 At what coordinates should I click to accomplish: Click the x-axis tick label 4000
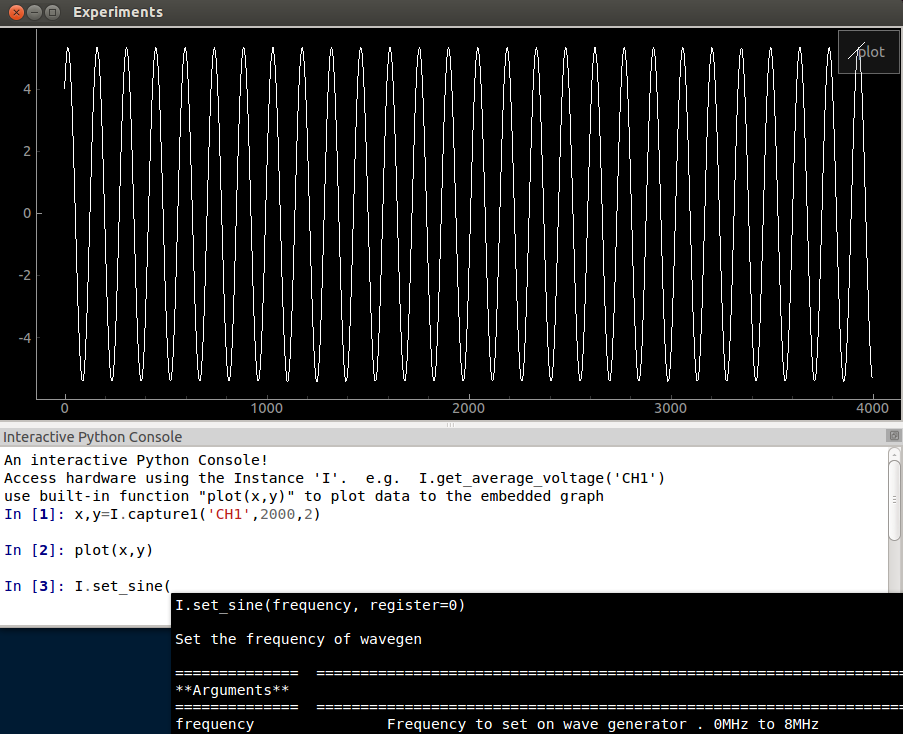[x=872, y=408]
